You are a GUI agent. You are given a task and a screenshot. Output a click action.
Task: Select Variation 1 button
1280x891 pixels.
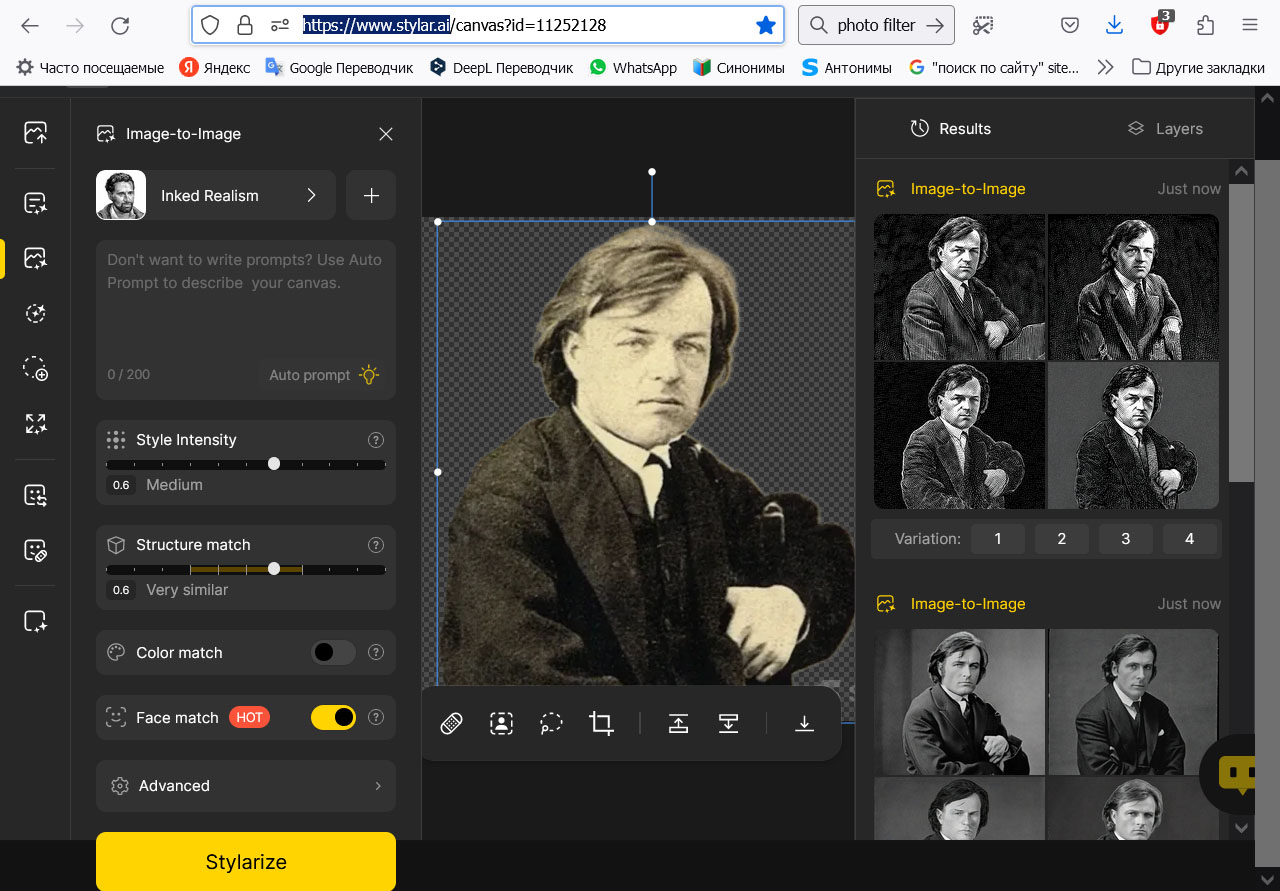click(997, 539)
